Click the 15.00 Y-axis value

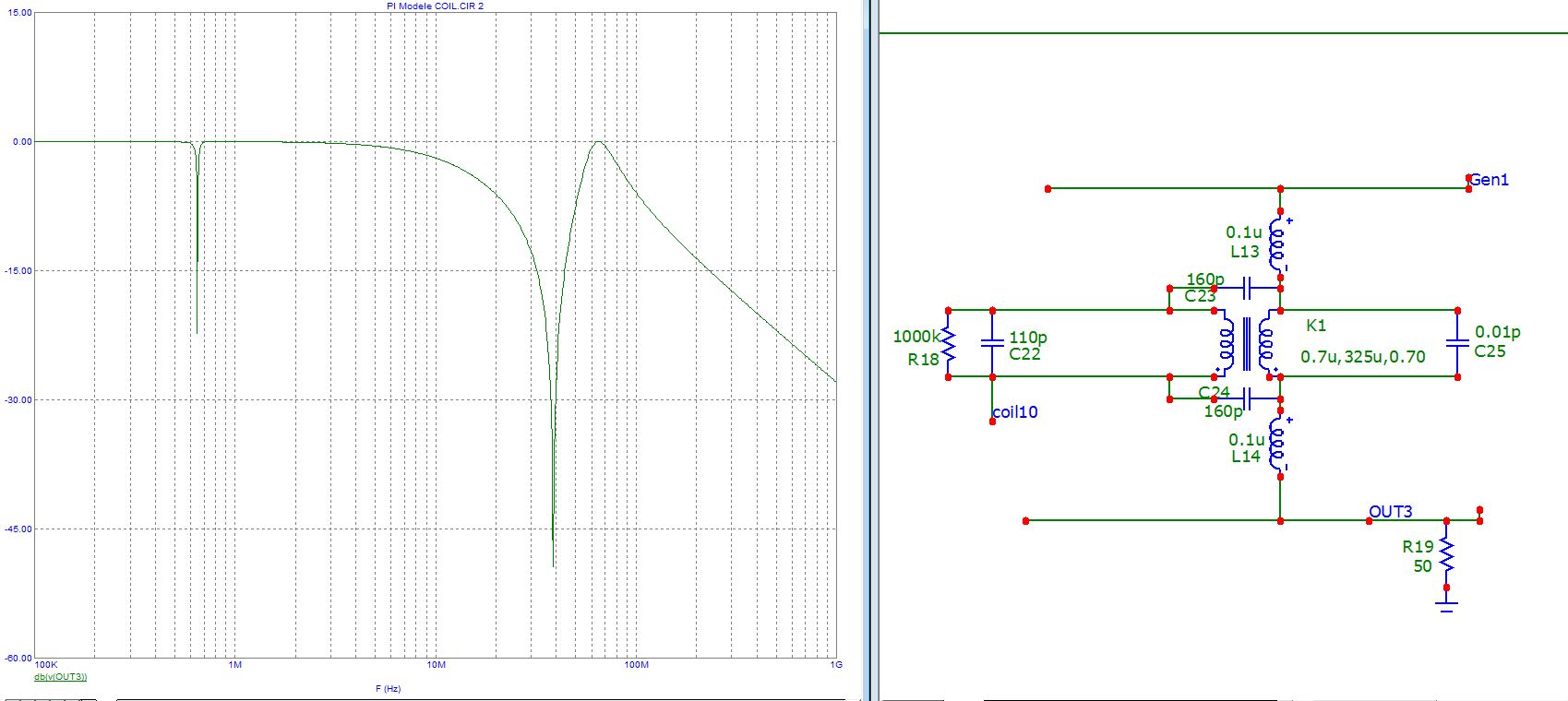click(21, 13)
